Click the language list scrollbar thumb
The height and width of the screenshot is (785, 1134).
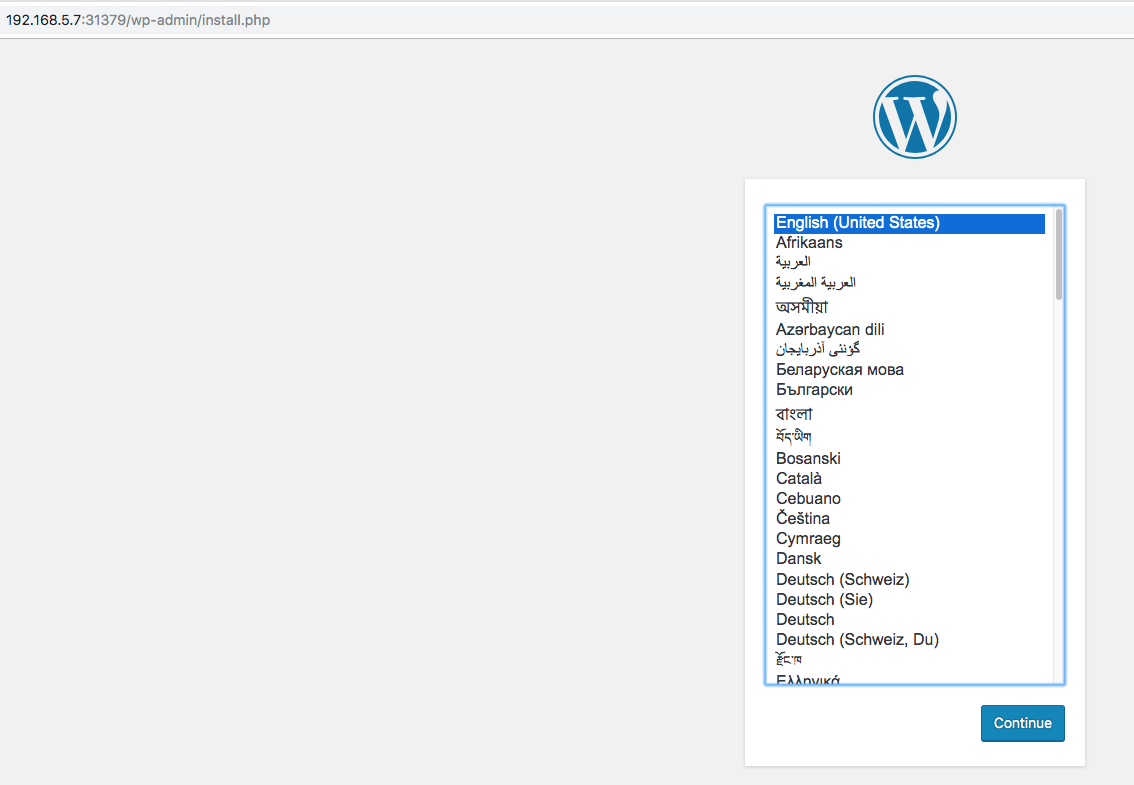pos(1058,254)
